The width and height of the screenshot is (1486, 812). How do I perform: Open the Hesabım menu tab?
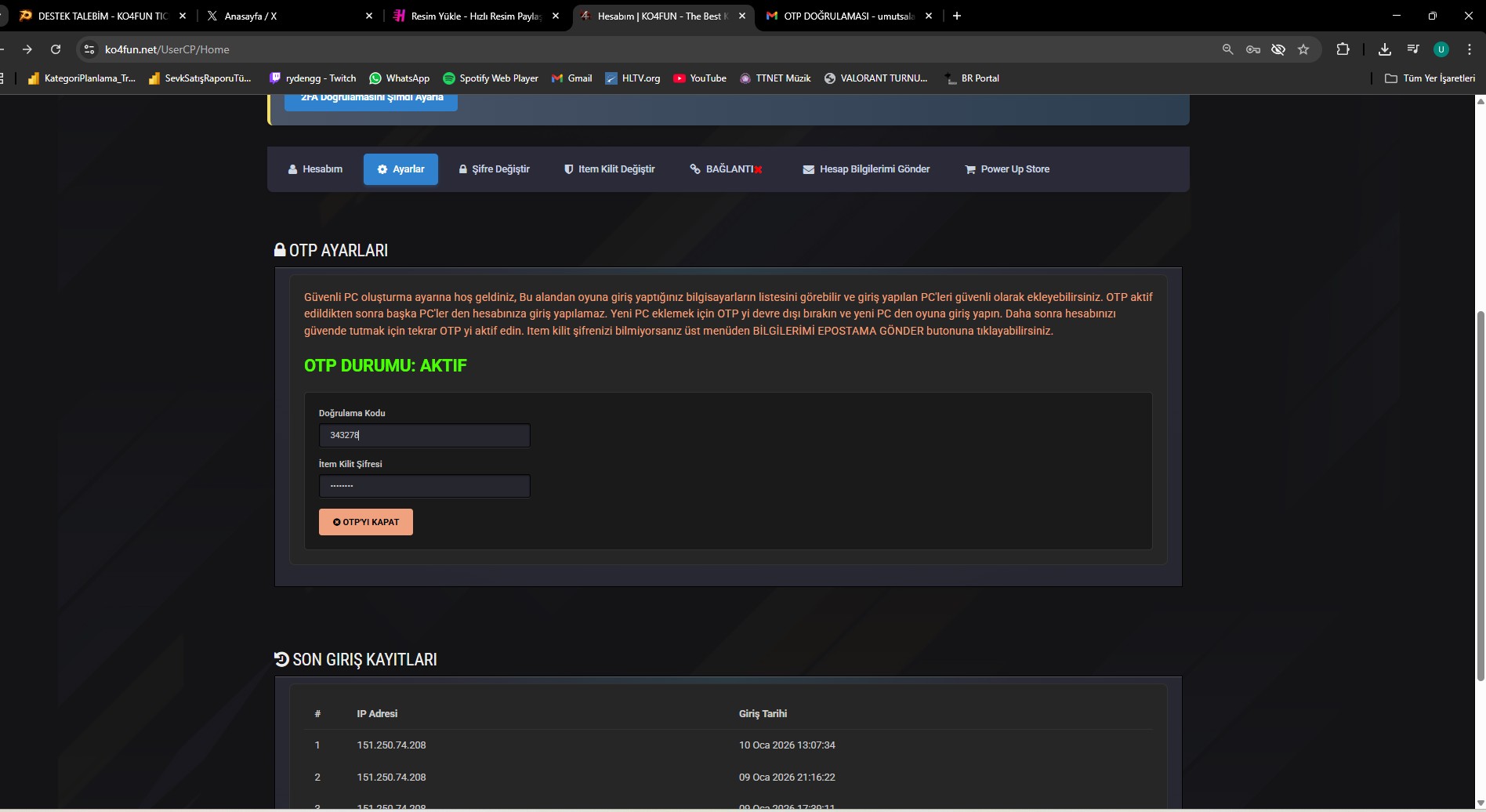pyautogui.click(x=315, y=169)
